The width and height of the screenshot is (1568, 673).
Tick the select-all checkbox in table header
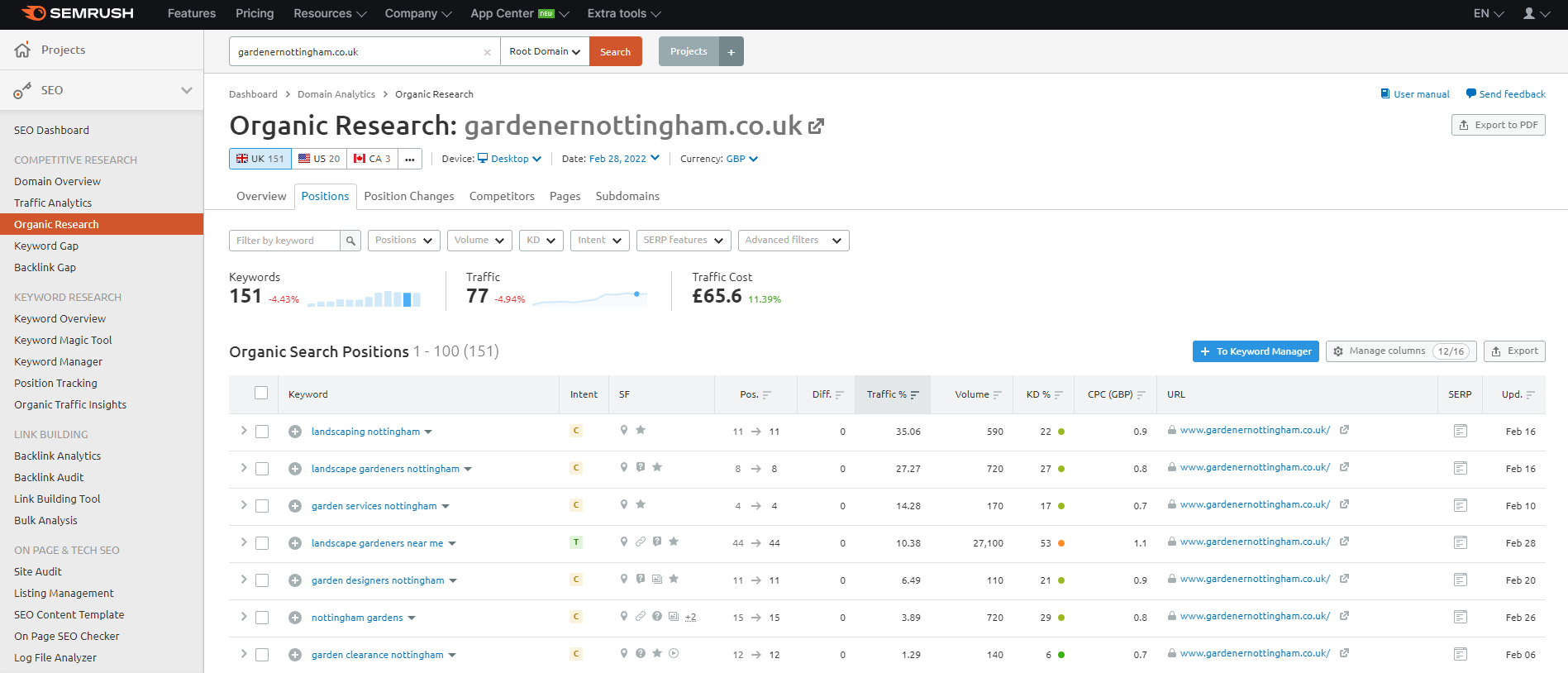pos(261,394)
